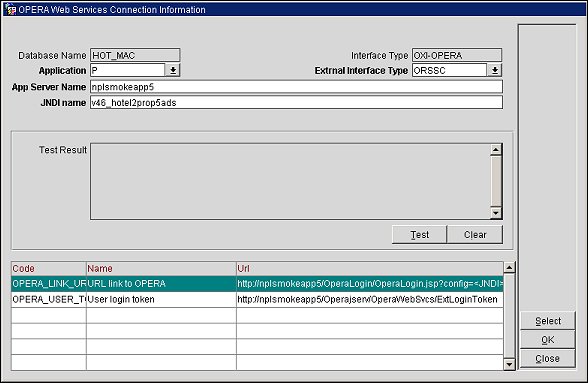Viewport: 588px width, 383px height.
Task: Select the OPERA_LINK_UR code cell
Action: pos(49,284)
